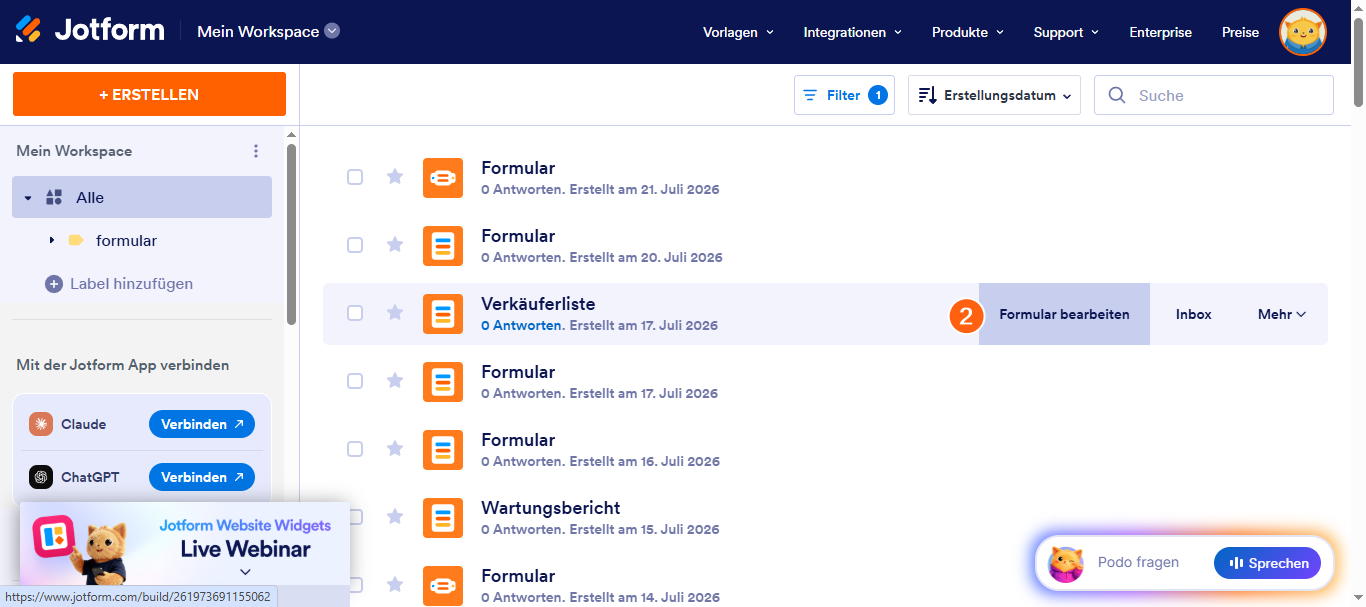Click the Wartungsbericht form title

(x=551, y=507)
